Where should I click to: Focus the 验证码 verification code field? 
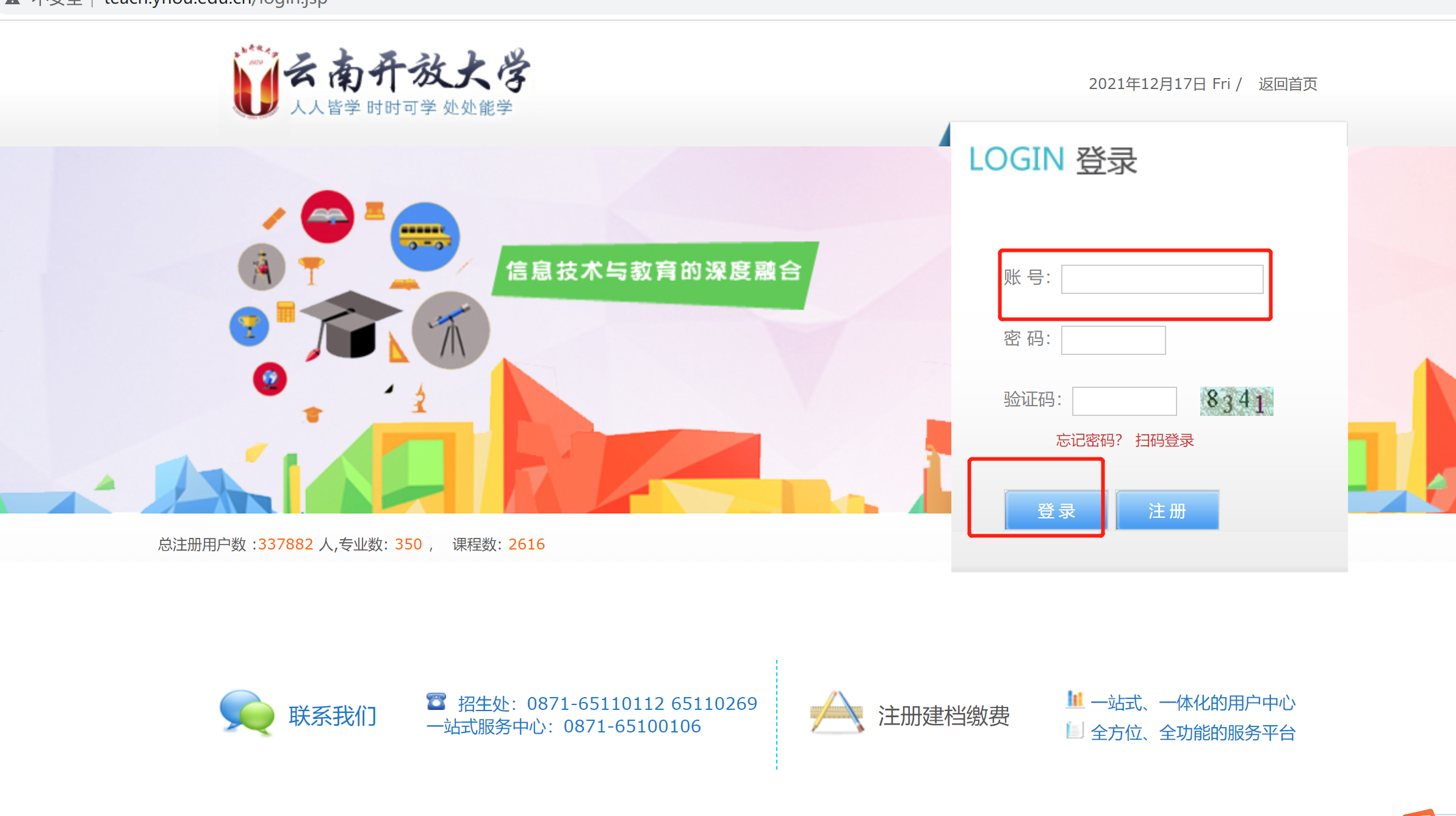click(x=1124, y=401)
